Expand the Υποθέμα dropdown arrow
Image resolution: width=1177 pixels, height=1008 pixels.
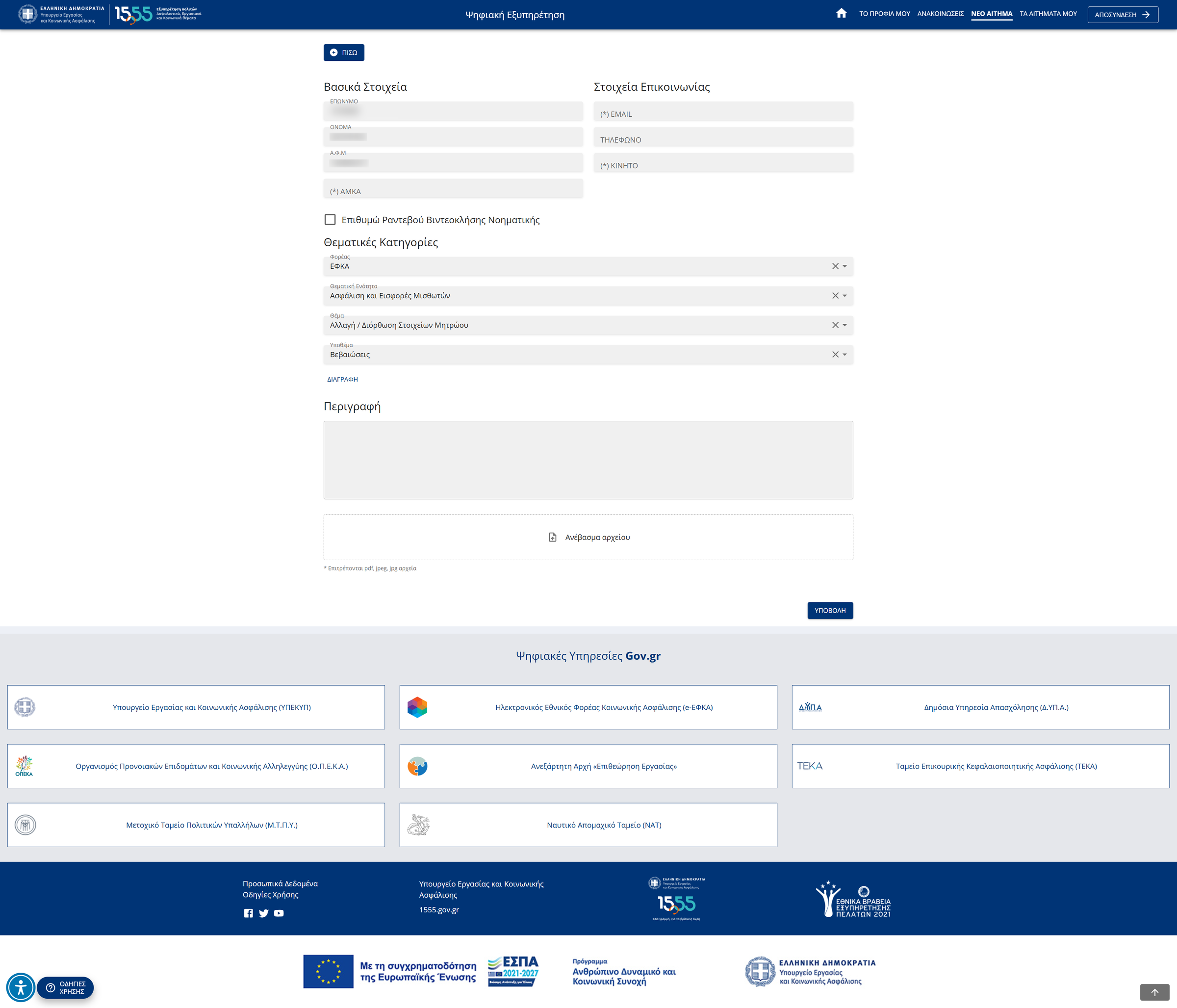[844, 355]
